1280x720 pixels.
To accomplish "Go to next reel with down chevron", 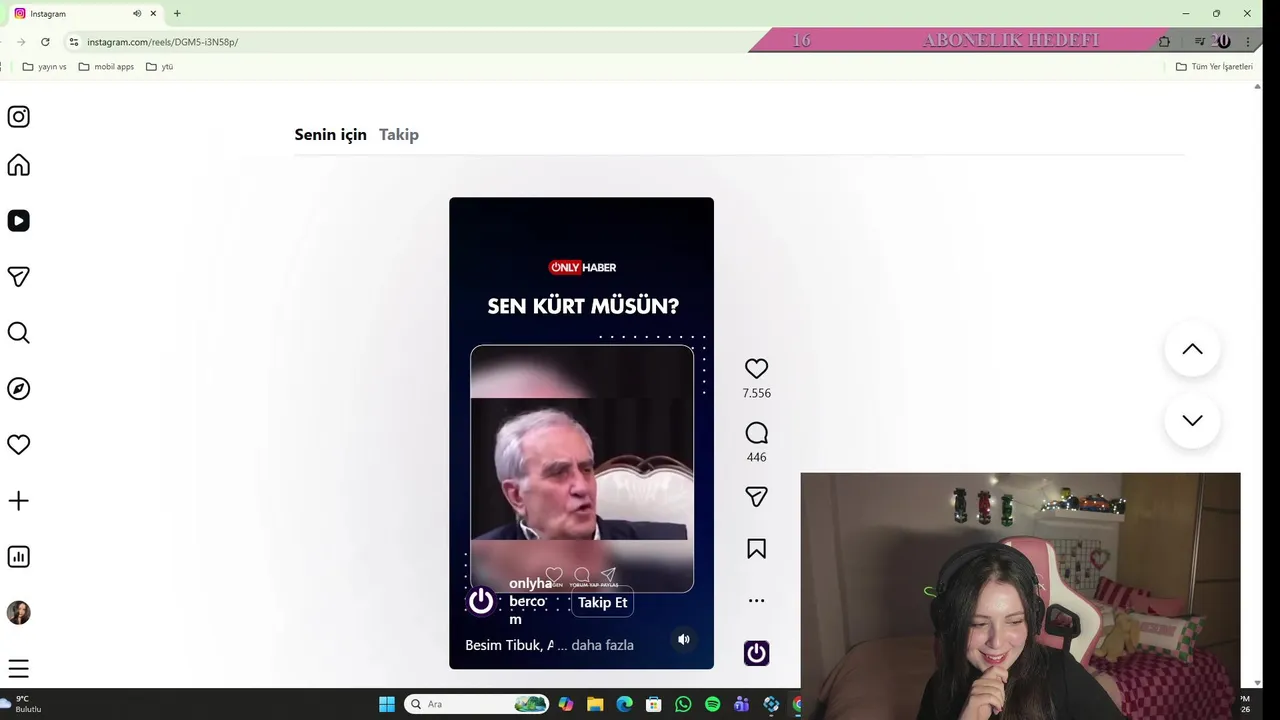I will (1192, 421).
